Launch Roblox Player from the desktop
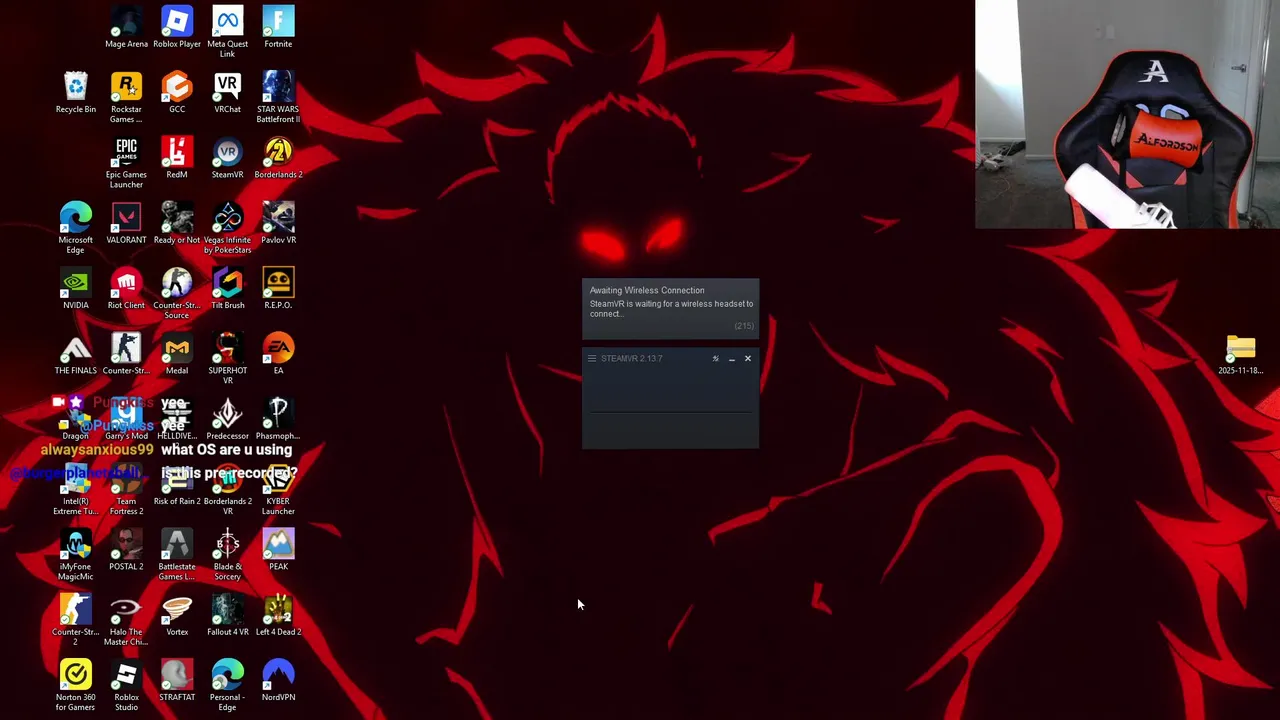The image size is (1280, 720). pyautogui.click(x=177, y=28)
